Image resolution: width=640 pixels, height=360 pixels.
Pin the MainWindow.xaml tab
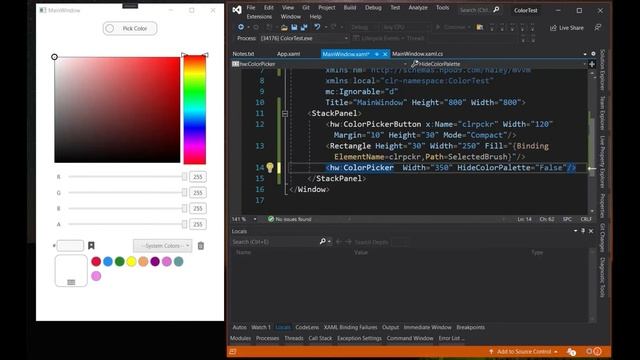tap(377, 54)
